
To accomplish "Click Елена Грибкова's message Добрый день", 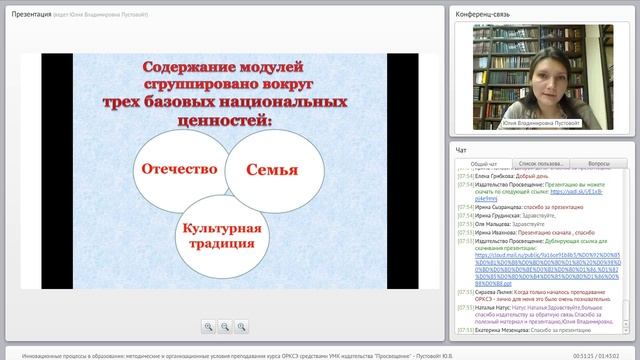I will click(532, 176).
